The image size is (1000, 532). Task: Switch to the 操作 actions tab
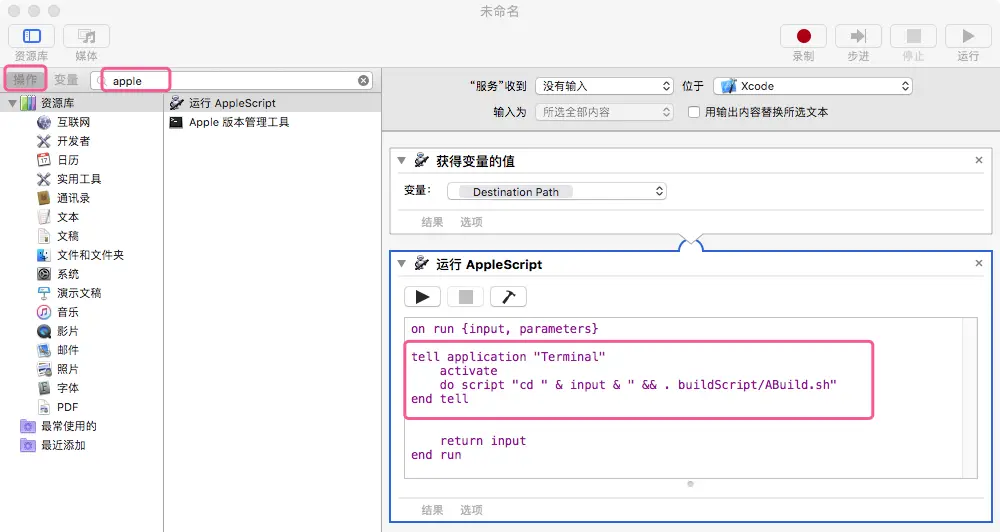point(26,80)
